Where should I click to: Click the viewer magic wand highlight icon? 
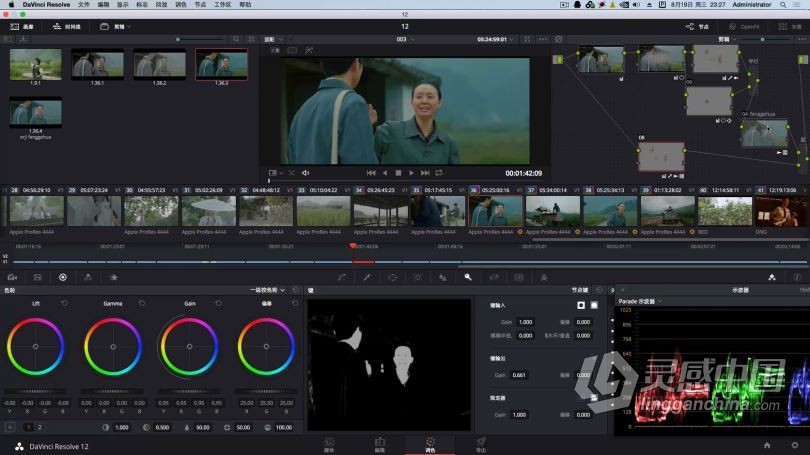pos(309,50)
